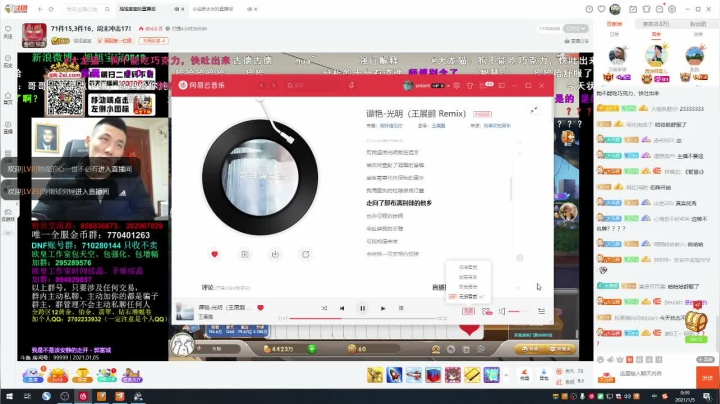Open the emoji picker above chat input

coord(602,359)
